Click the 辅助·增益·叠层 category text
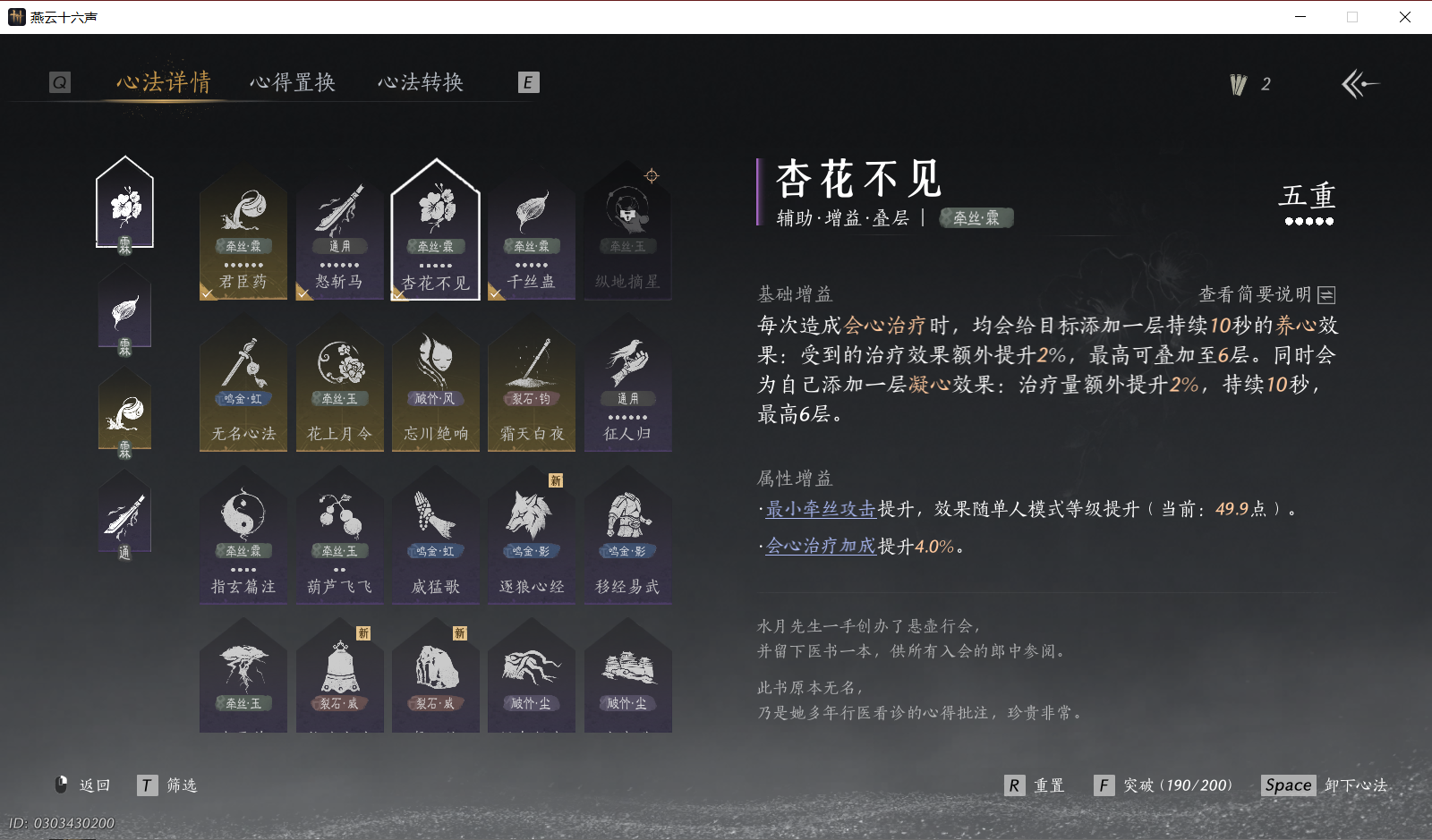 [x=842, y=217]
